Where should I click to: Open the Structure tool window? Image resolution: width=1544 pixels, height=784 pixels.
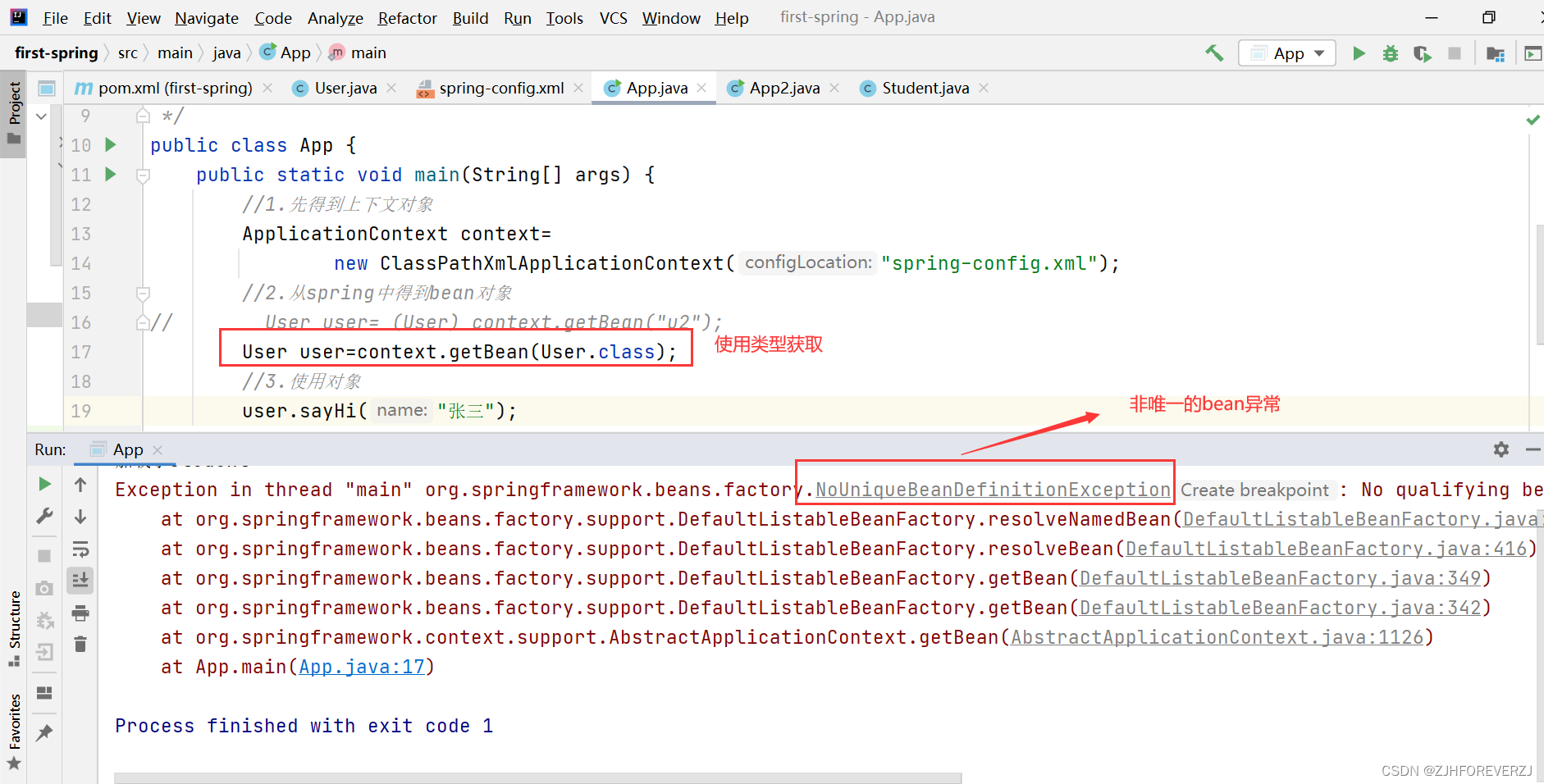(14, 627)
